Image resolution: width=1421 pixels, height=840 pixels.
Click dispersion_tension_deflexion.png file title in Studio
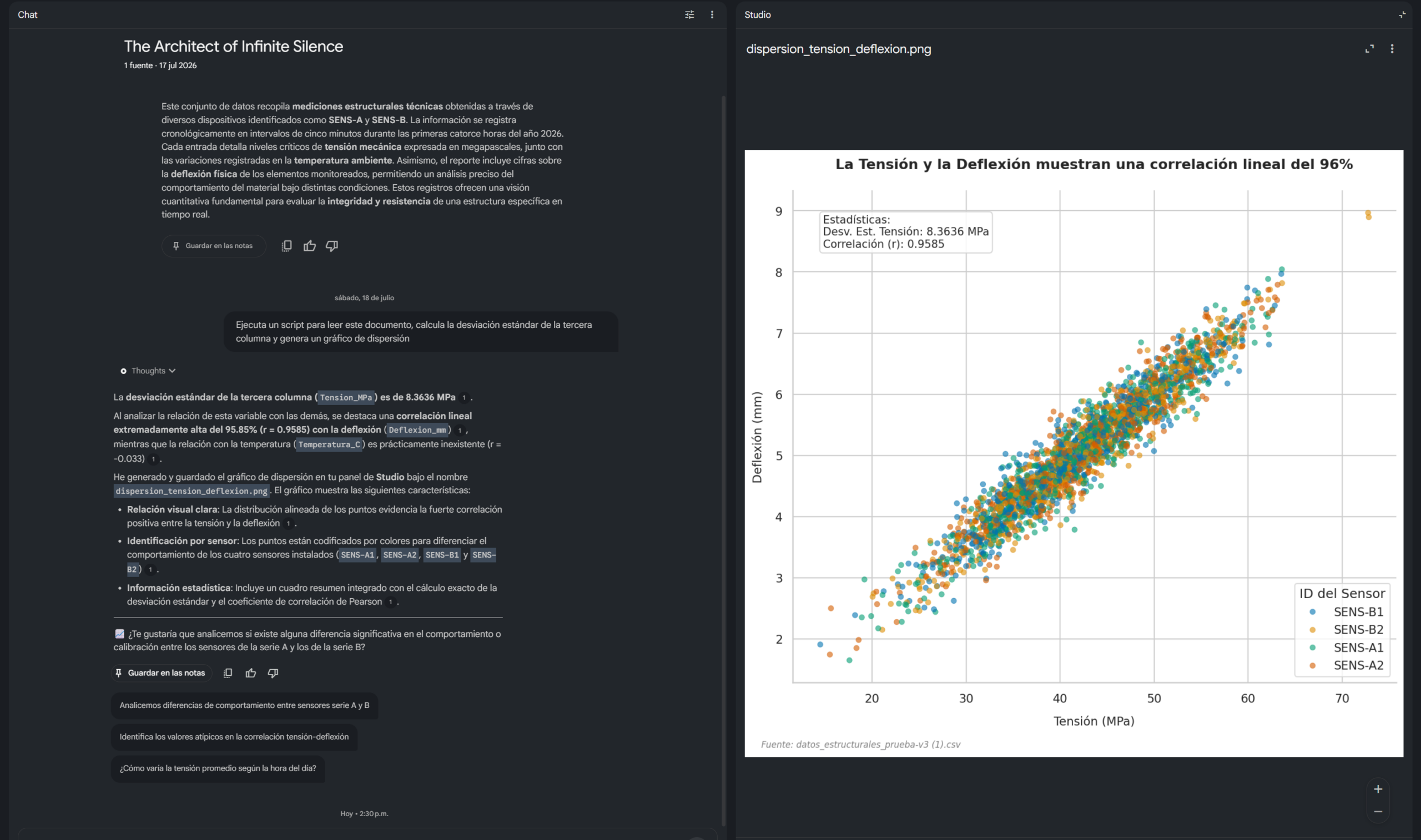[x=838, y=49]
